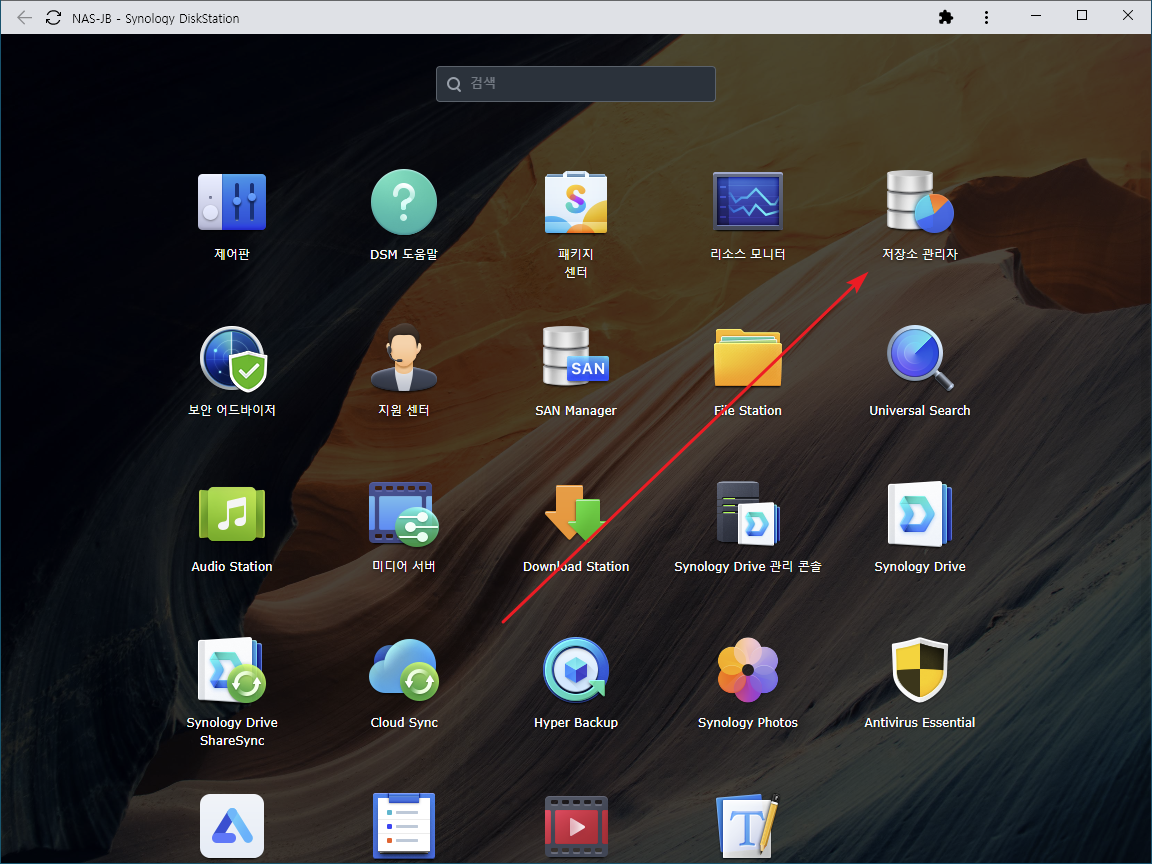Launch Synology Photos
Viewport: 1152px width, 864px height.
coord(747,669)
